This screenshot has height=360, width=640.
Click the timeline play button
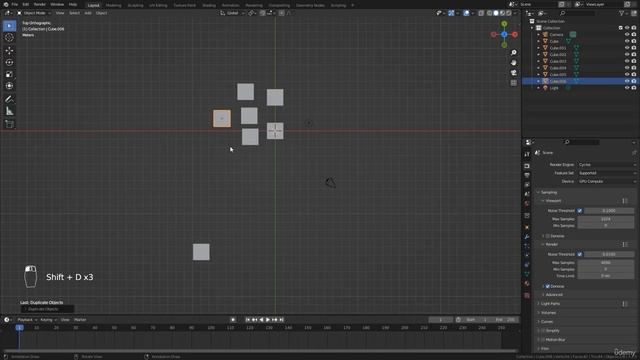(268, 320)
